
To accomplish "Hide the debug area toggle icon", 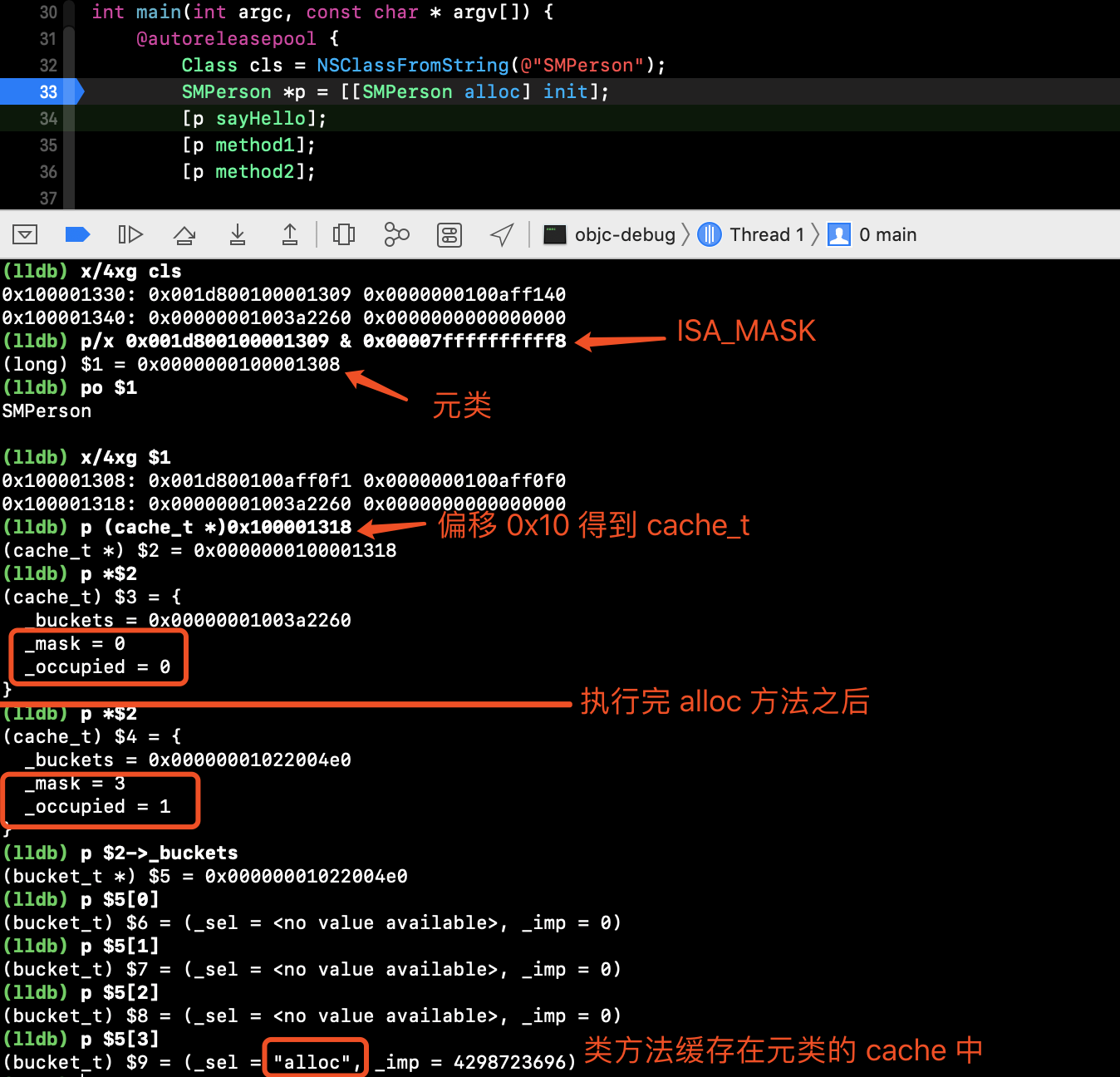I will (x=25, y=235).
